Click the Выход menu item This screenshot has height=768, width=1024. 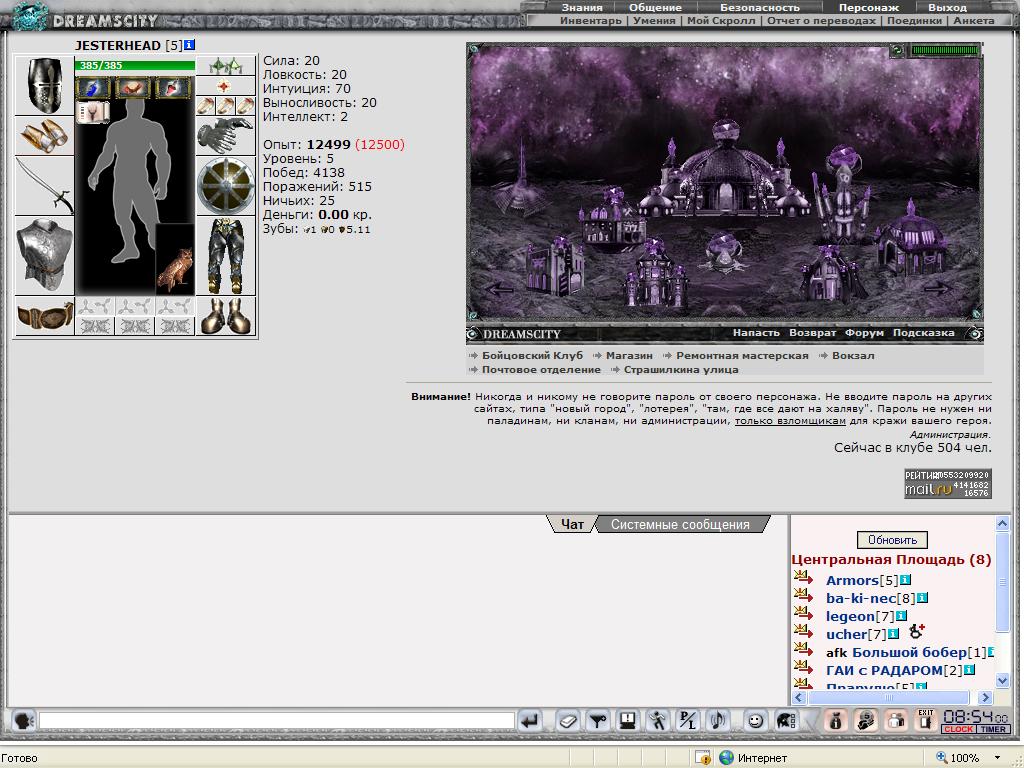[x=947, y=7]
